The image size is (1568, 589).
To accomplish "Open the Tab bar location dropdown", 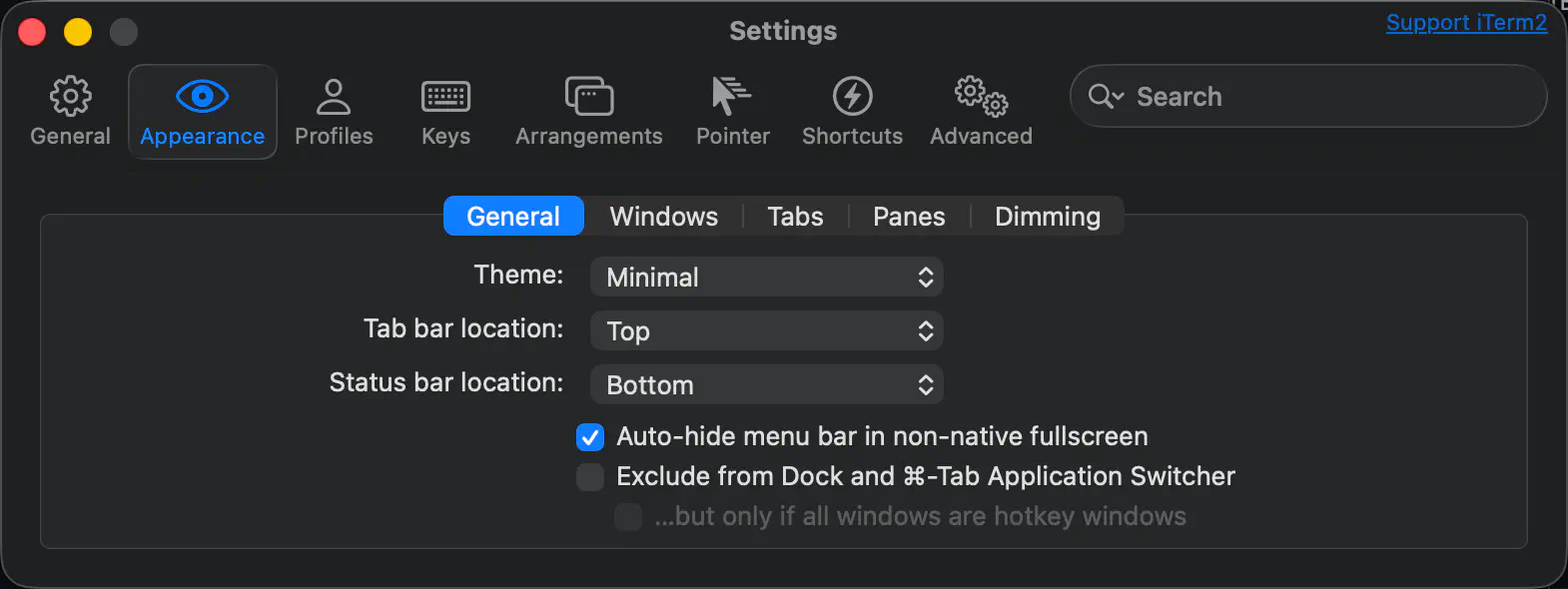I will click(766, 331).
